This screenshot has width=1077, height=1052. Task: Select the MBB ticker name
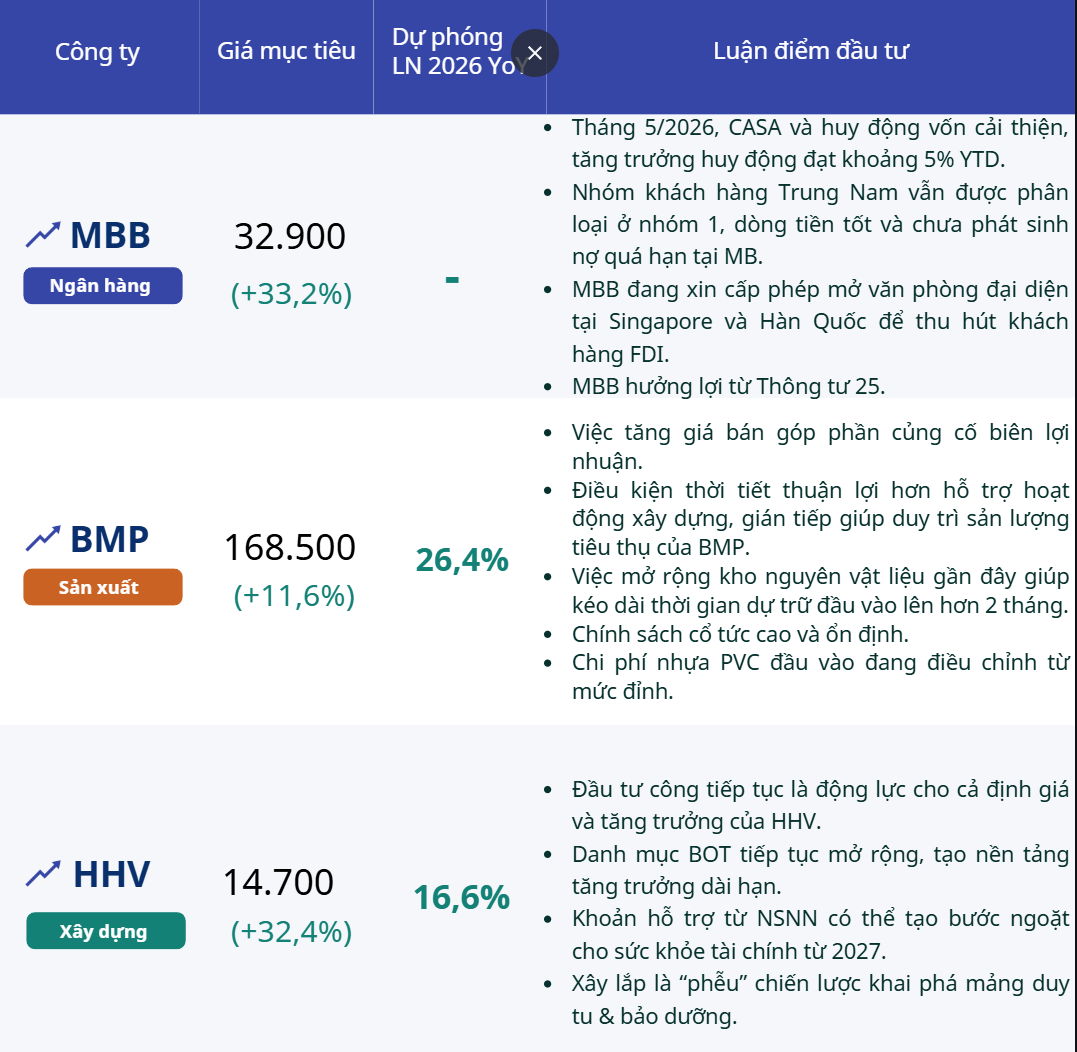(x=110, y=236)
